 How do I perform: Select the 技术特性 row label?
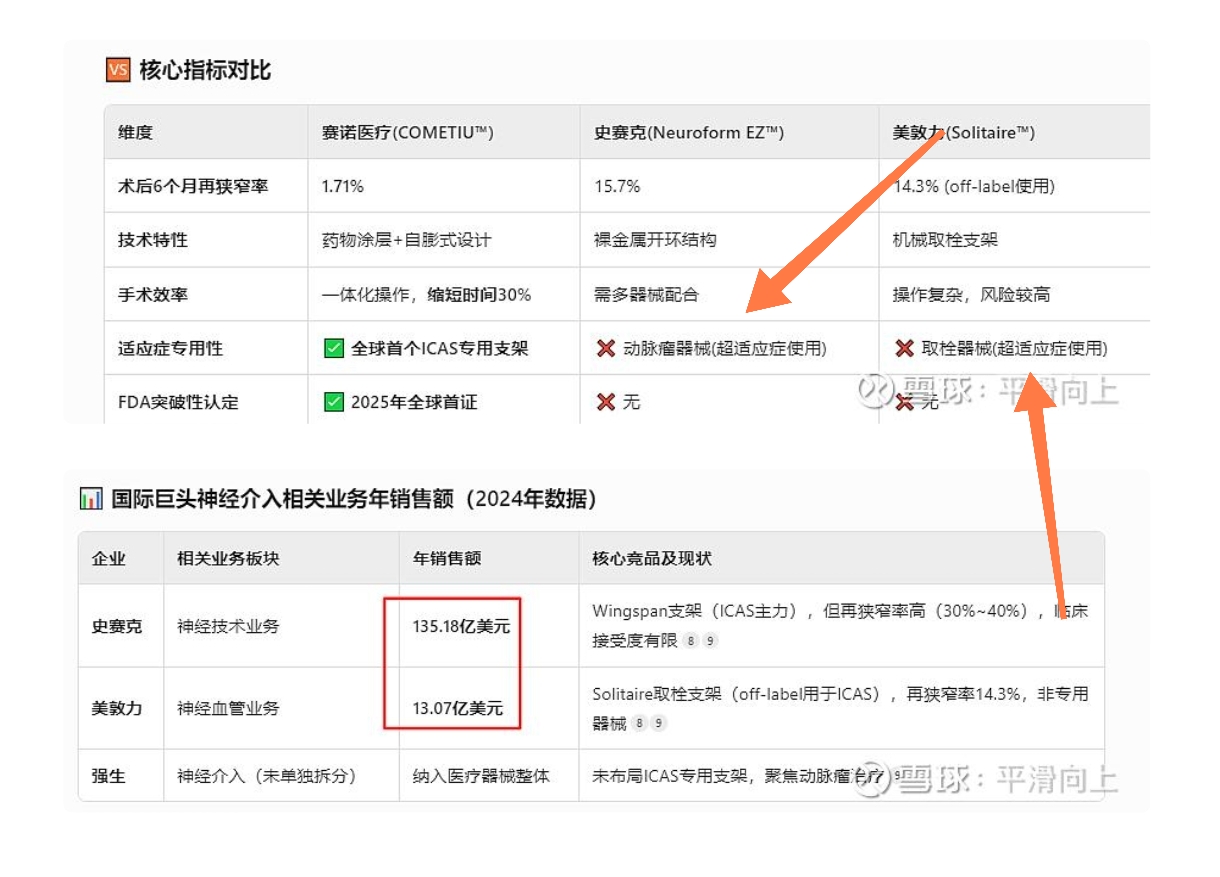152,240
